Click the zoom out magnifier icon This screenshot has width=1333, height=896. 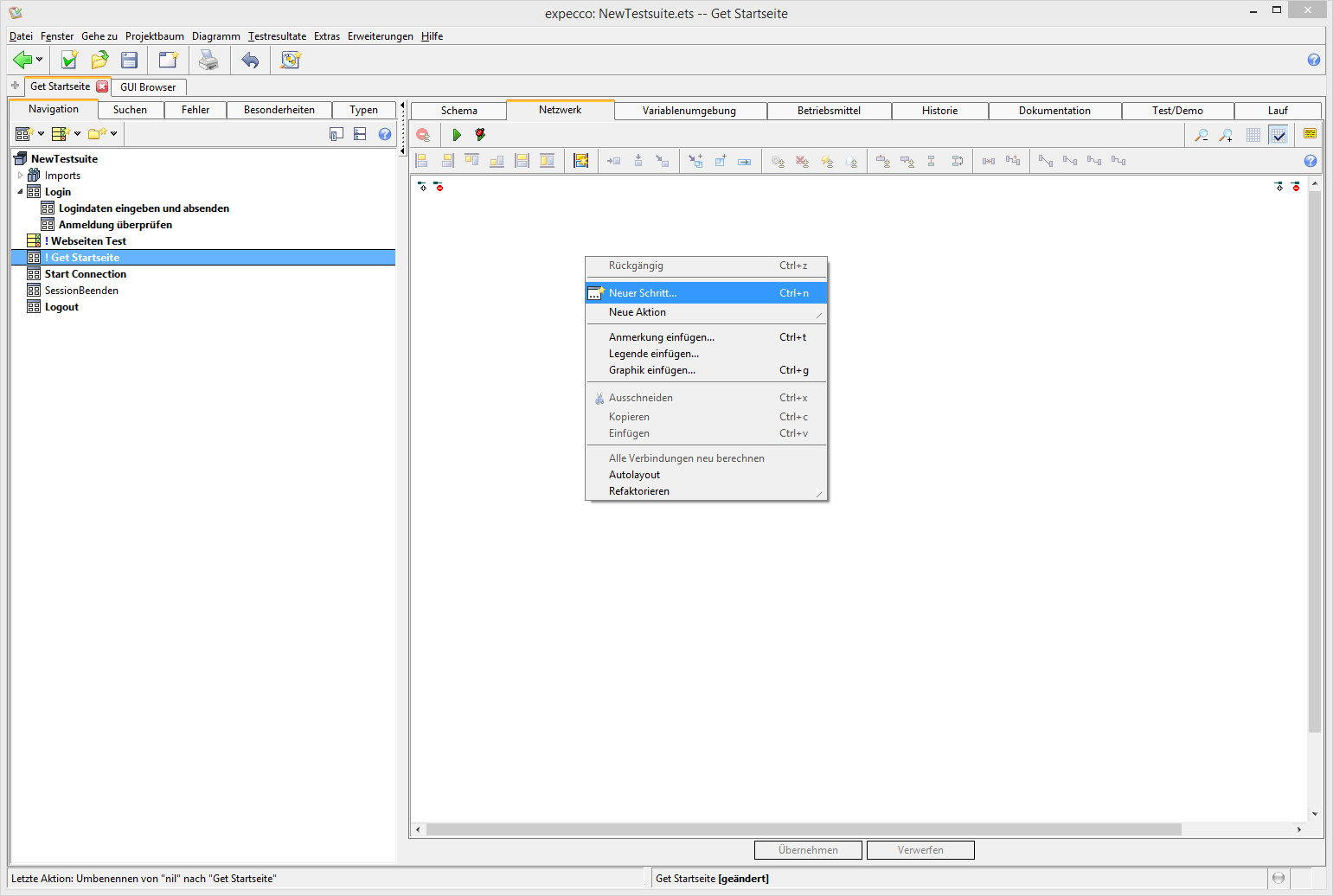point(1202,135)
